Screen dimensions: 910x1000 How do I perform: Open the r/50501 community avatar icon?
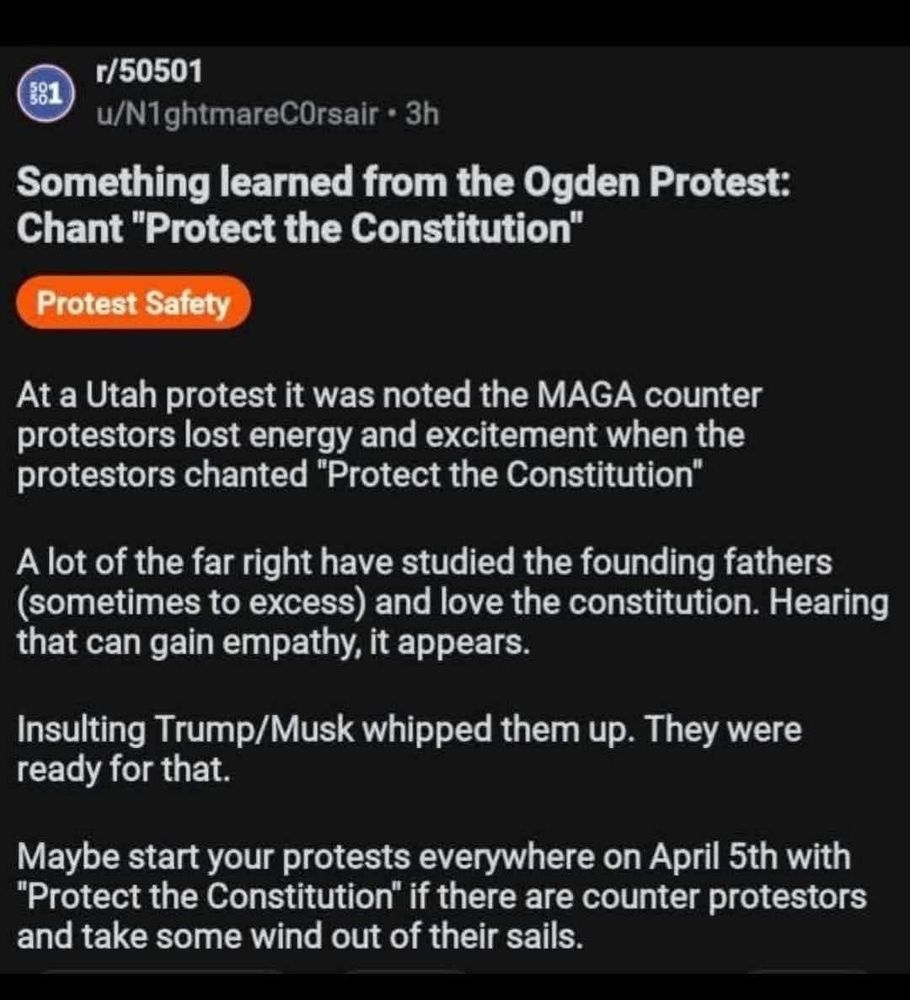[x=45, y=94]
